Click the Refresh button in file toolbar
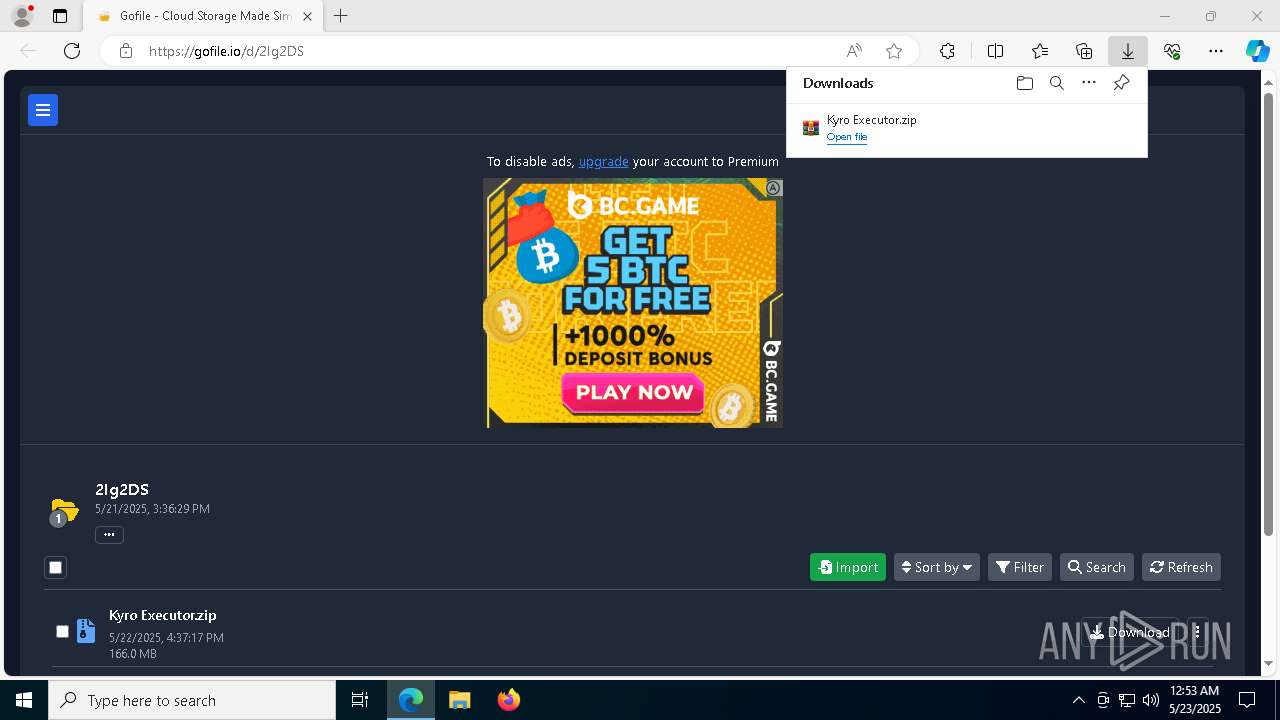This screenshot has height=720, width=1280. [1181, 567]
